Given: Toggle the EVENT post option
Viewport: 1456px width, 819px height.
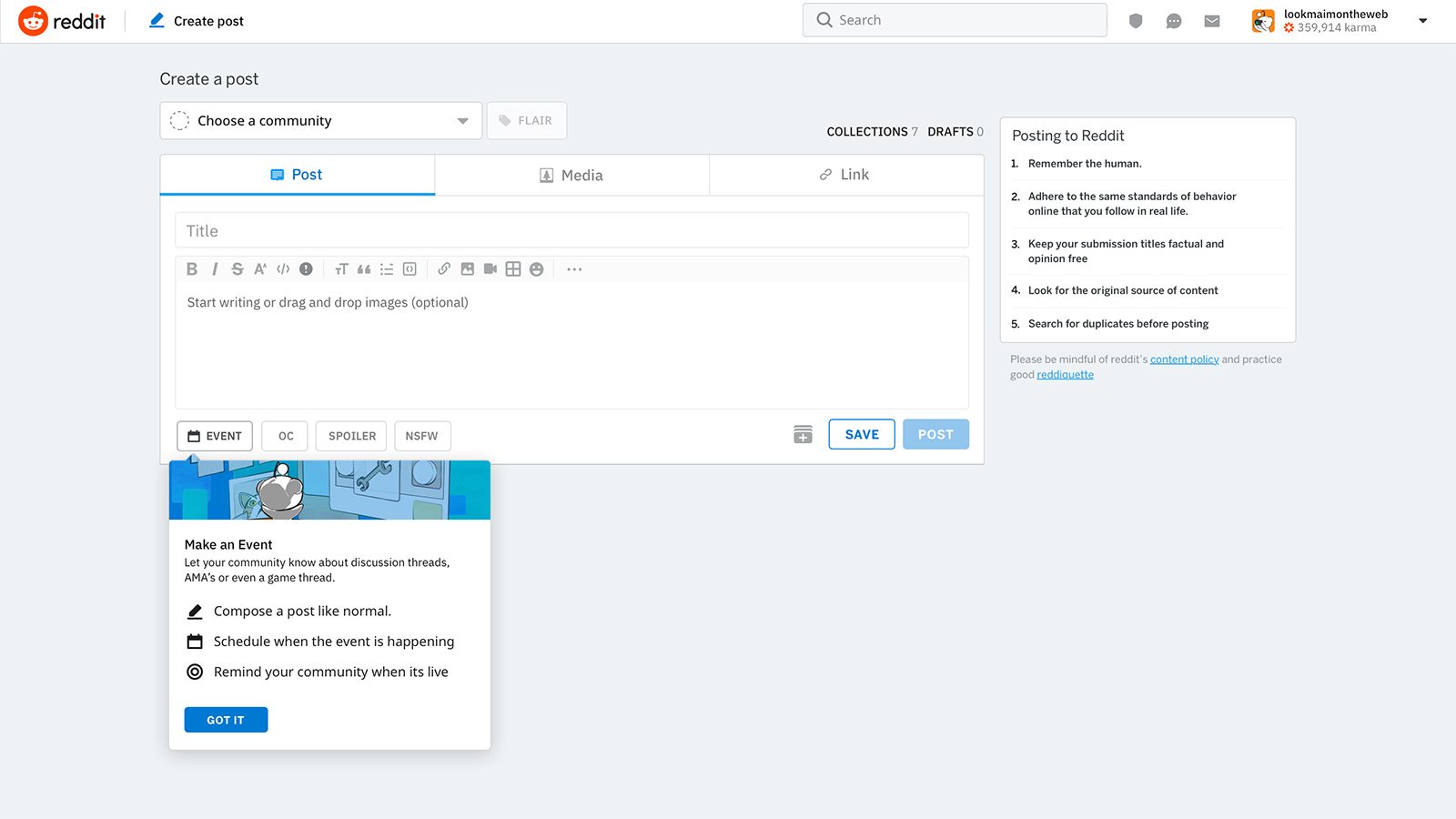Looking at the screenshot, I should [x=215, y=436].
